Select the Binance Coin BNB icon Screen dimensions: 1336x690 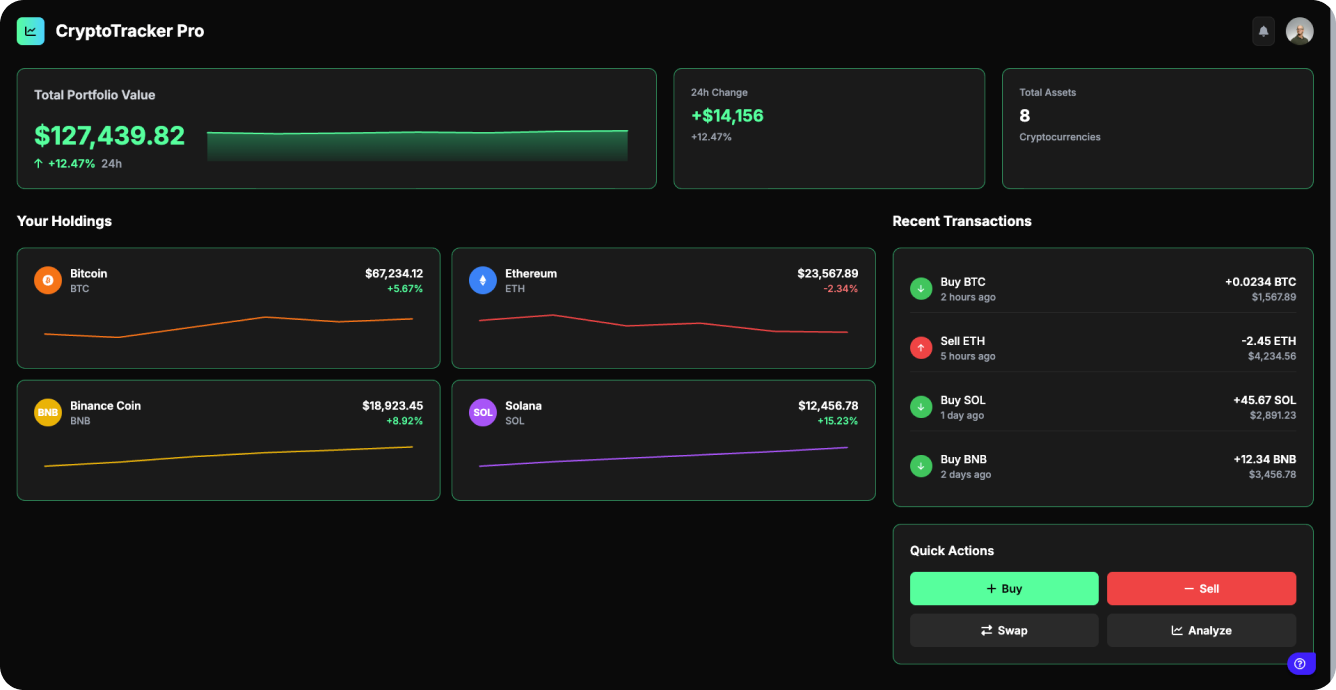[x=47, y=412]
